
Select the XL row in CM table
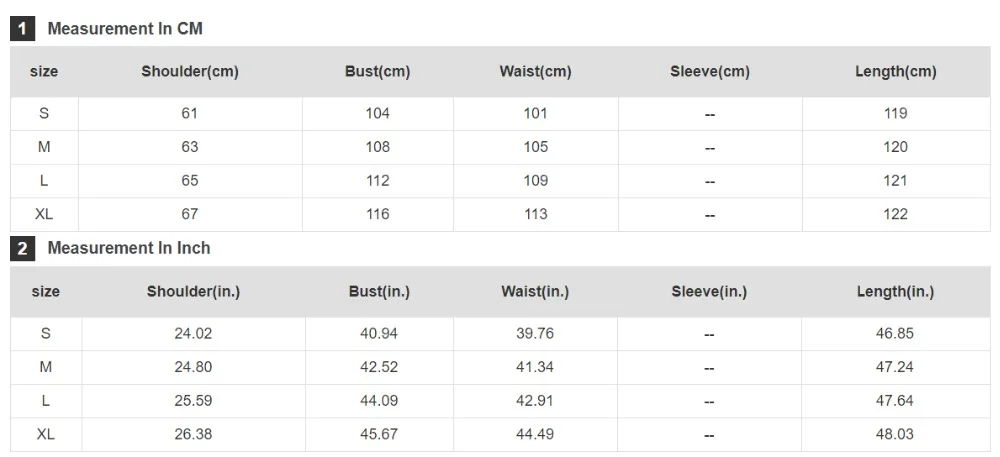[x=500, y=214]
